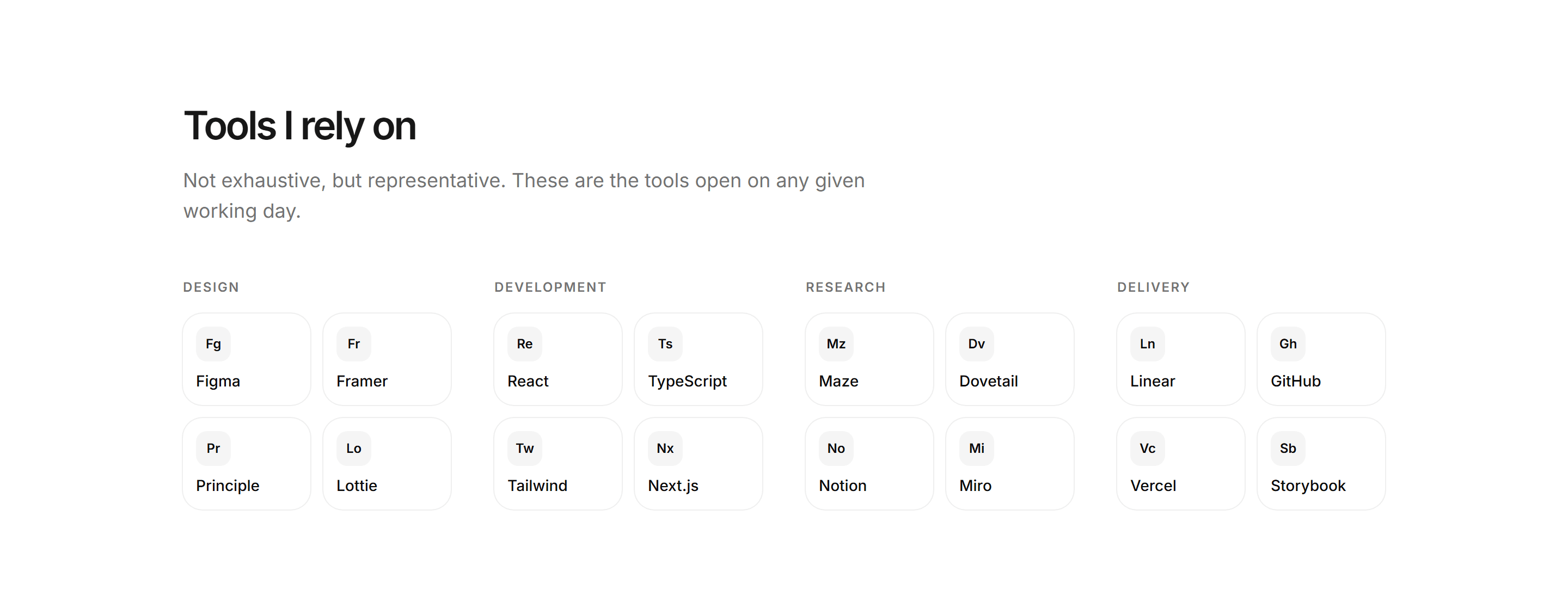Select the Framer name label
Viewport: 1568px width, 614px height.
[362, 382]
